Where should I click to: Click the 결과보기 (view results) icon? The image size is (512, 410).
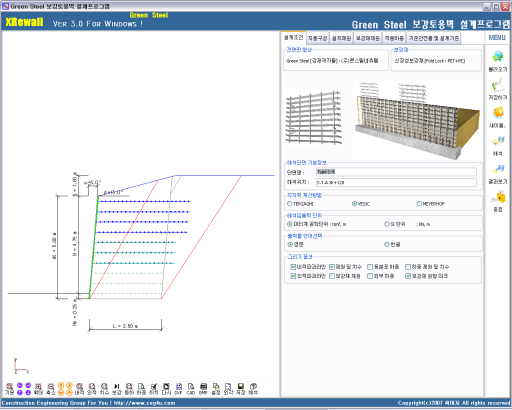498,170
